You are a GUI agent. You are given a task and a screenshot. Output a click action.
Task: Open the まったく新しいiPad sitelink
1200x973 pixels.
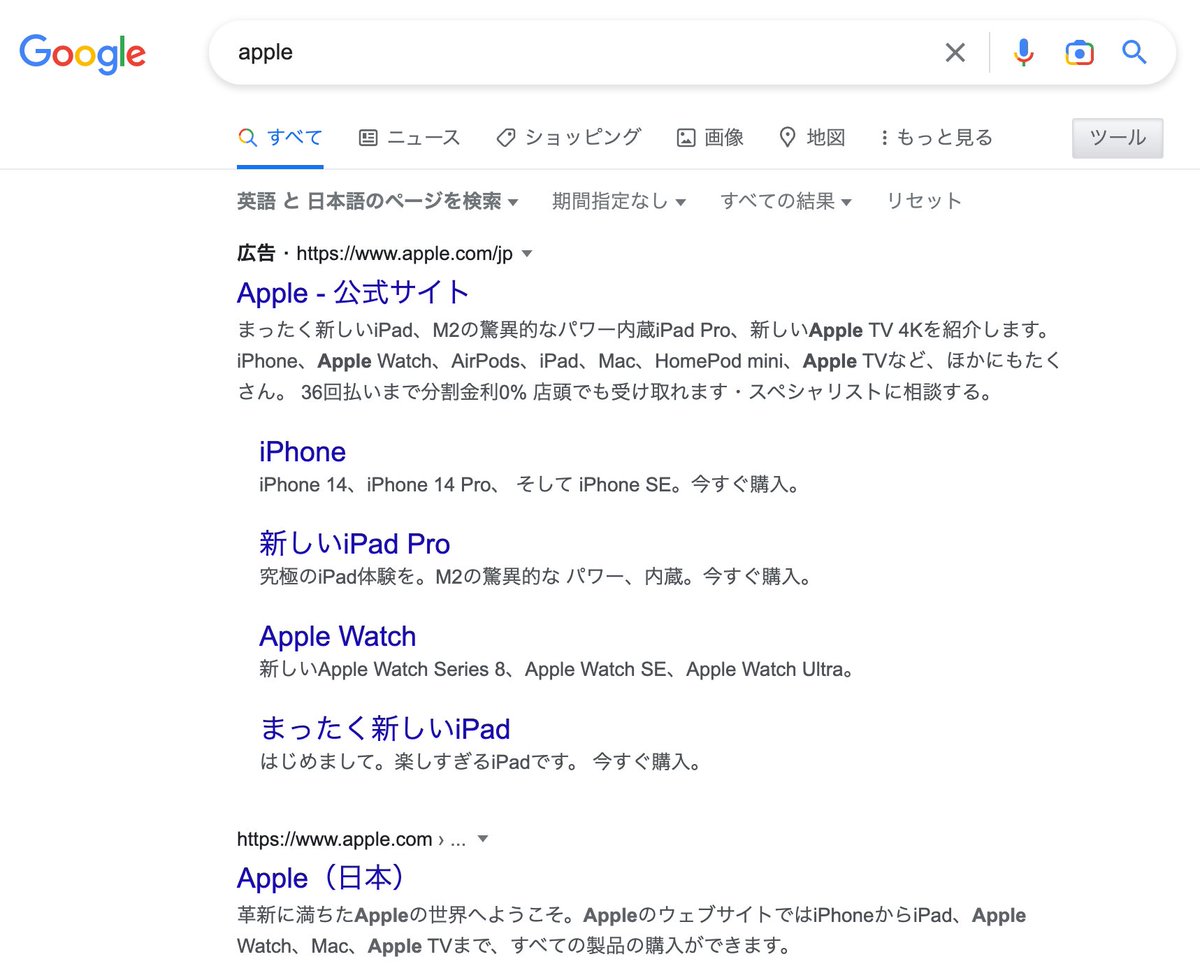coord(385,728)
